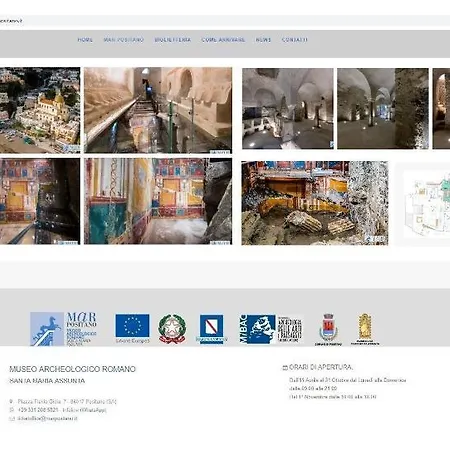Open the Come Arrivare page

(223, 40)
